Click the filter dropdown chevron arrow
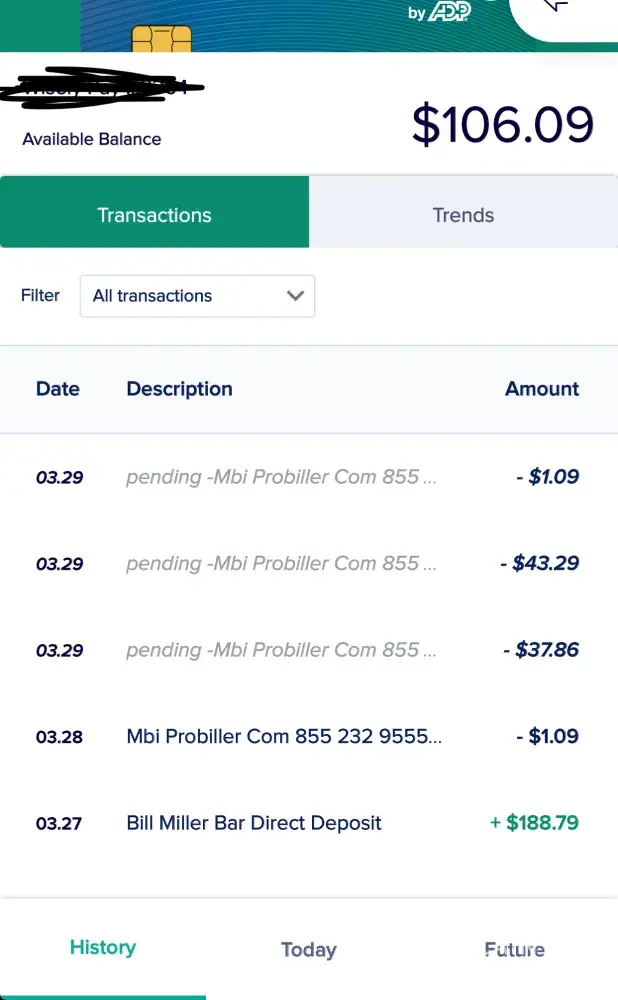 (x=295, y=296)
